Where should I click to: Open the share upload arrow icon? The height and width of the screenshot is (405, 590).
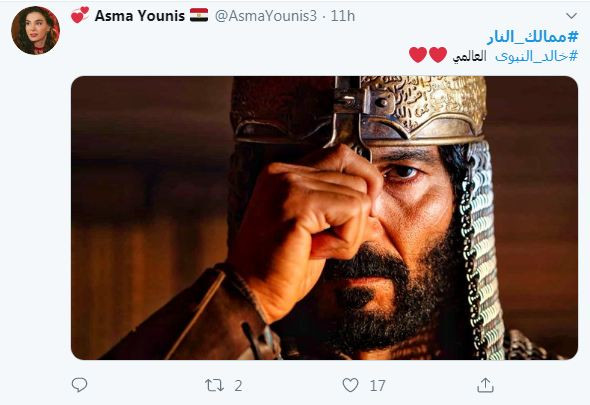pyautogui.click(x=485, y=385)
